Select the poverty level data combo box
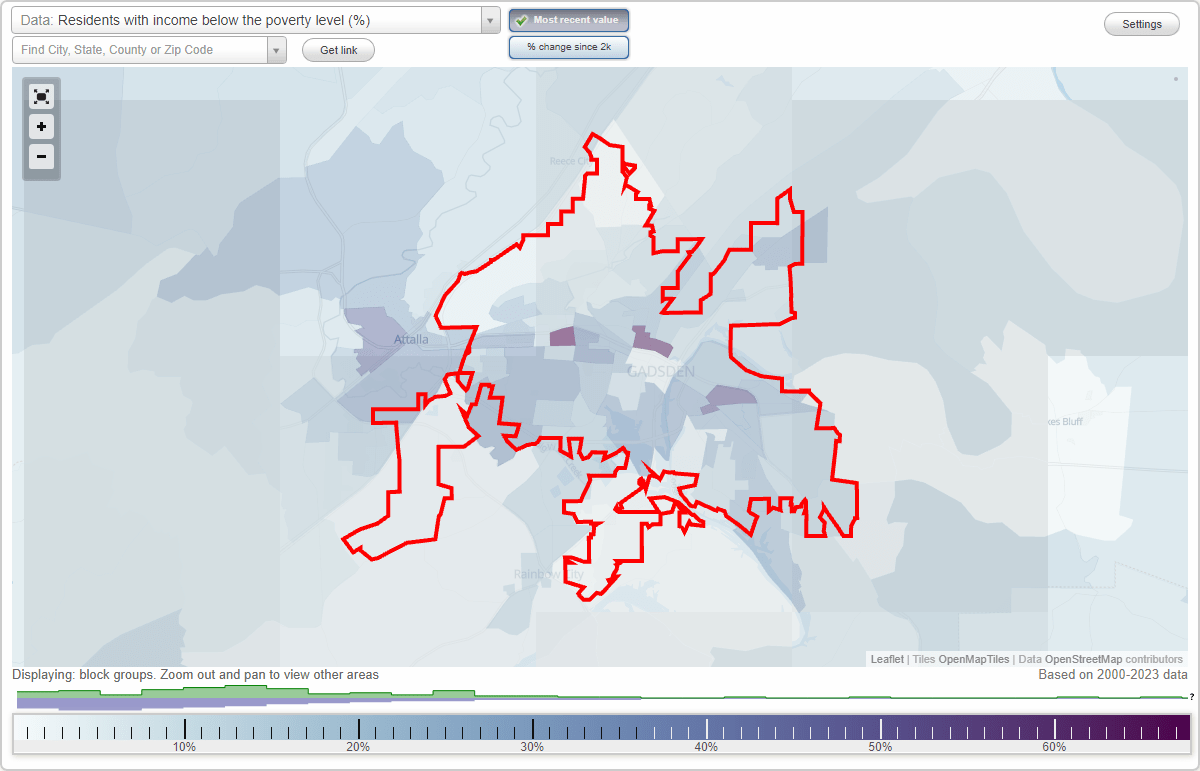 tap(256, 20)
